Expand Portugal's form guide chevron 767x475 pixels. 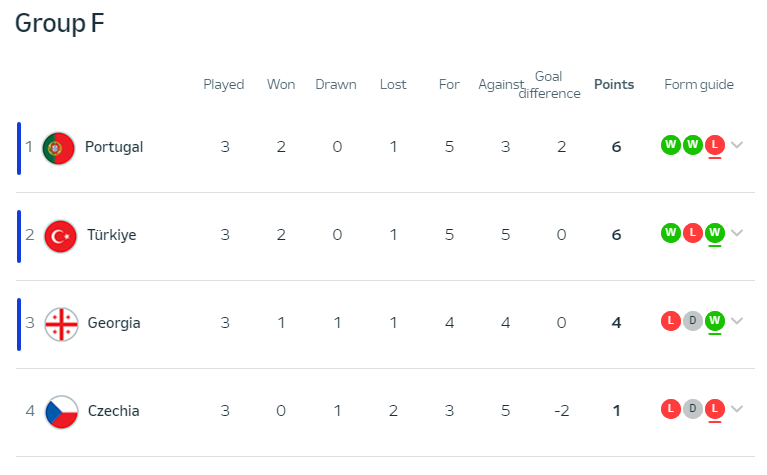click(x=737, y=145)
